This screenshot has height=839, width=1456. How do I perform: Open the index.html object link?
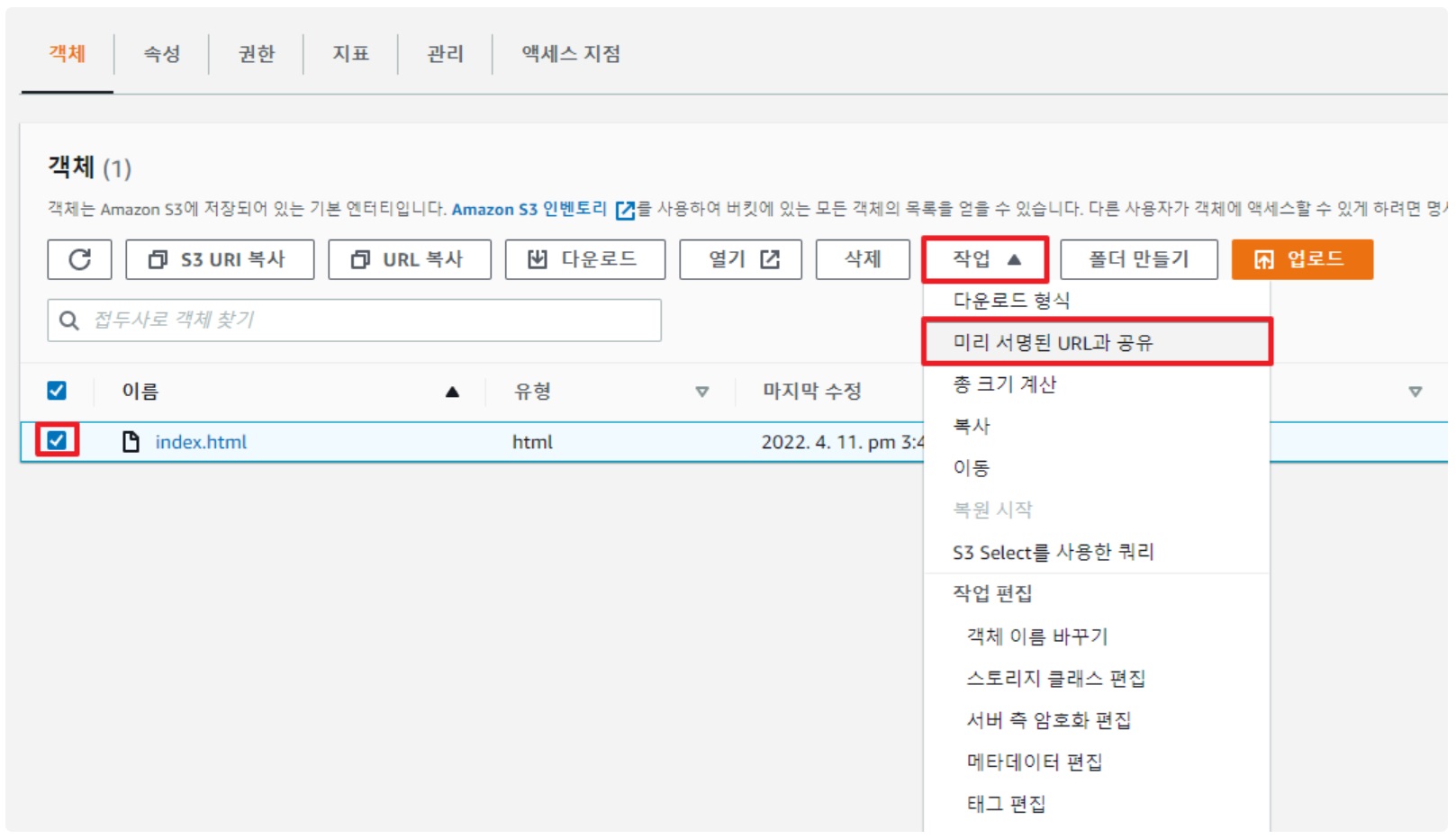(x=201, y=442)
